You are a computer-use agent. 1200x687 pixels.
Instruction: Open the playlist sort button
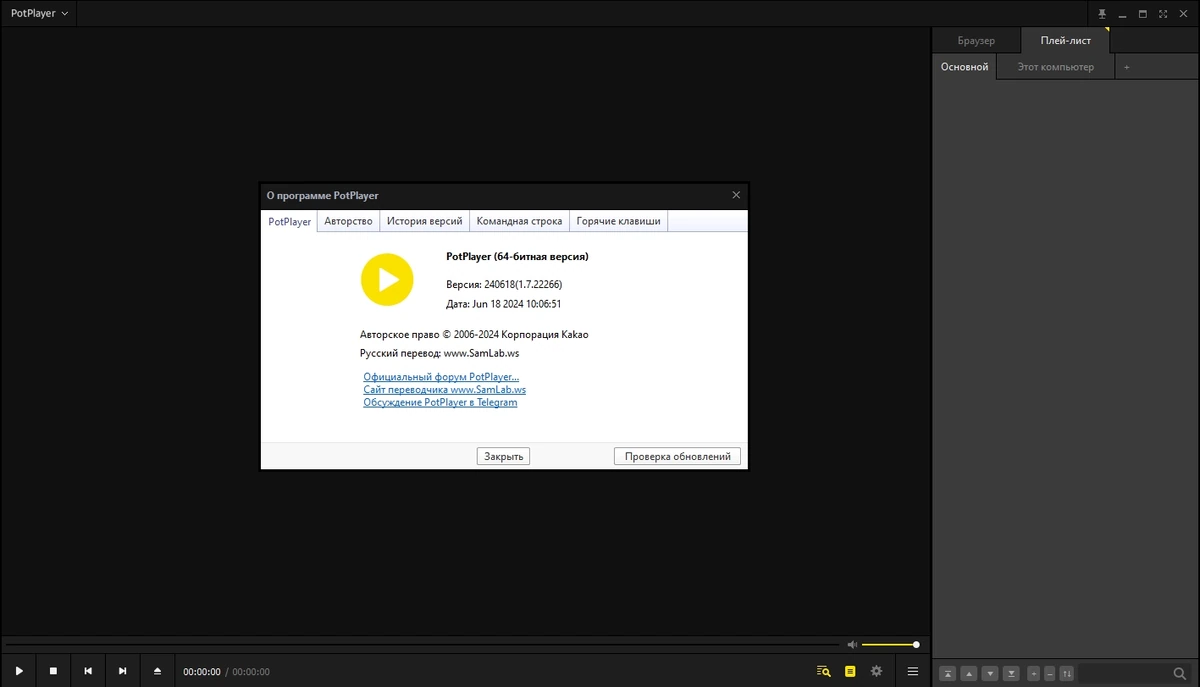pos(1067,673)
